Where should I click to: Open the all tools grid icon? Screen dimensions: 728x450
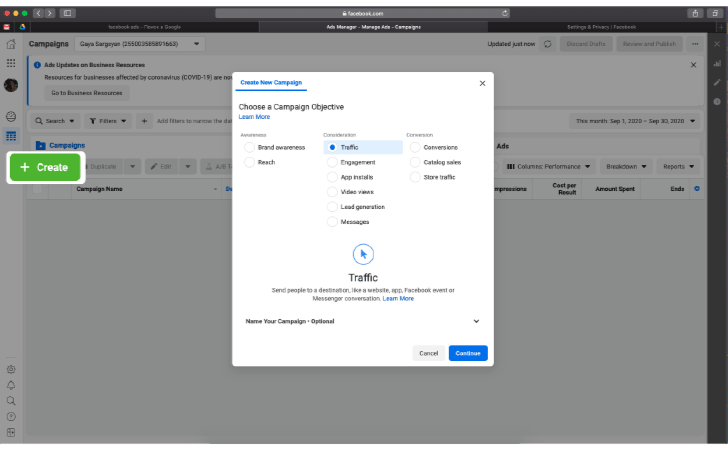[x=11, y=63]
